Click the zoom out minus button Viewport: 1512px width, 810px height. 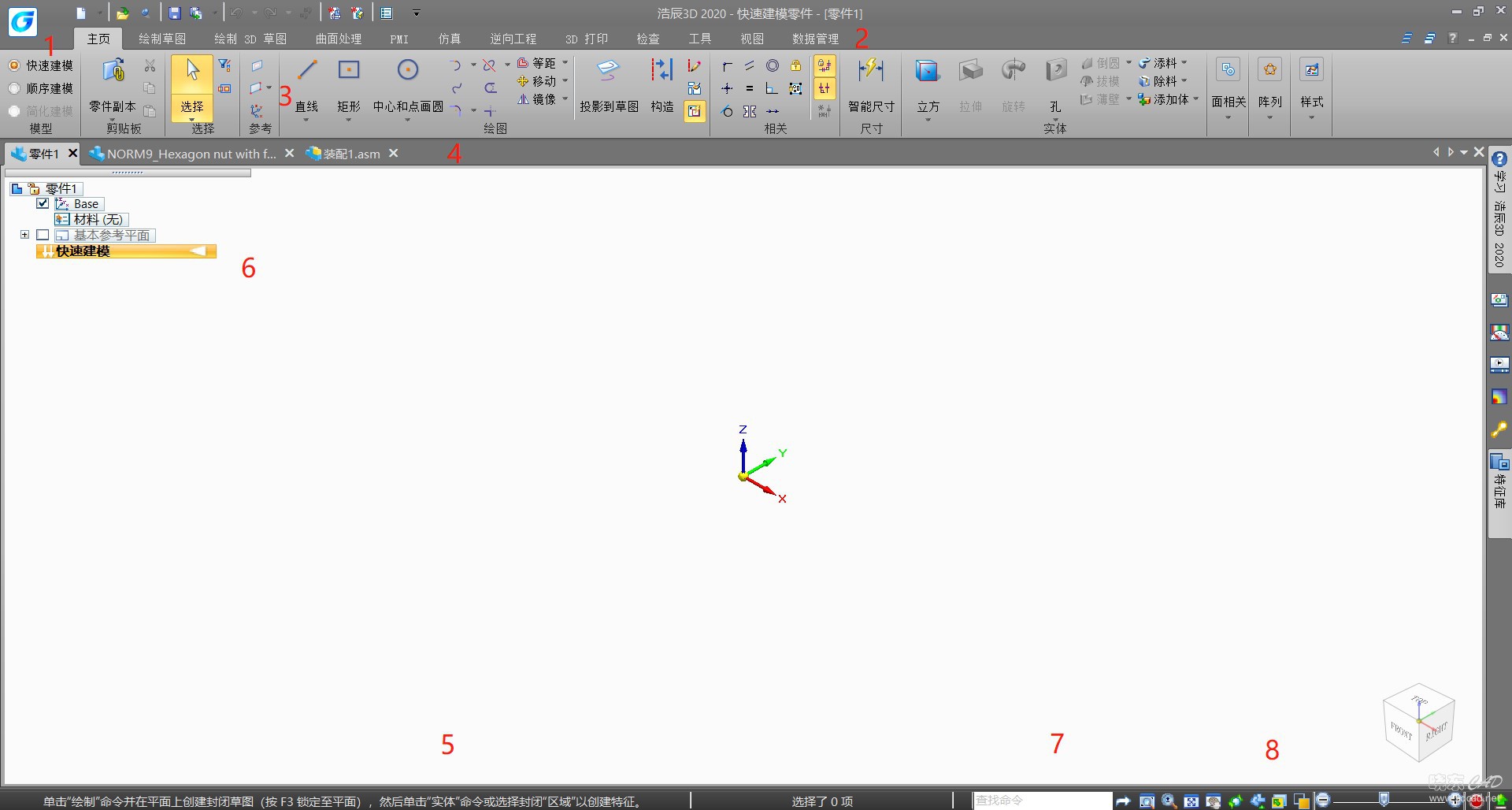pos(1323,801)
